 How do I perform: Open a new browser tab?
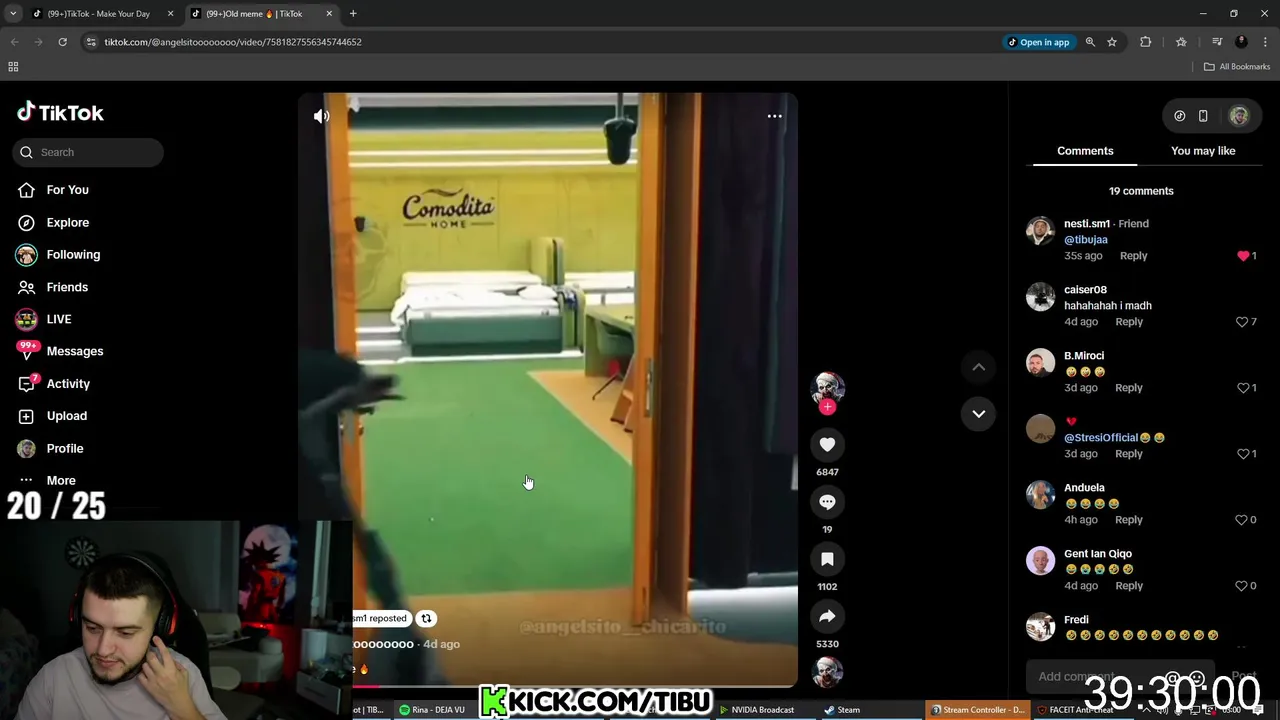tap(353, 14)
